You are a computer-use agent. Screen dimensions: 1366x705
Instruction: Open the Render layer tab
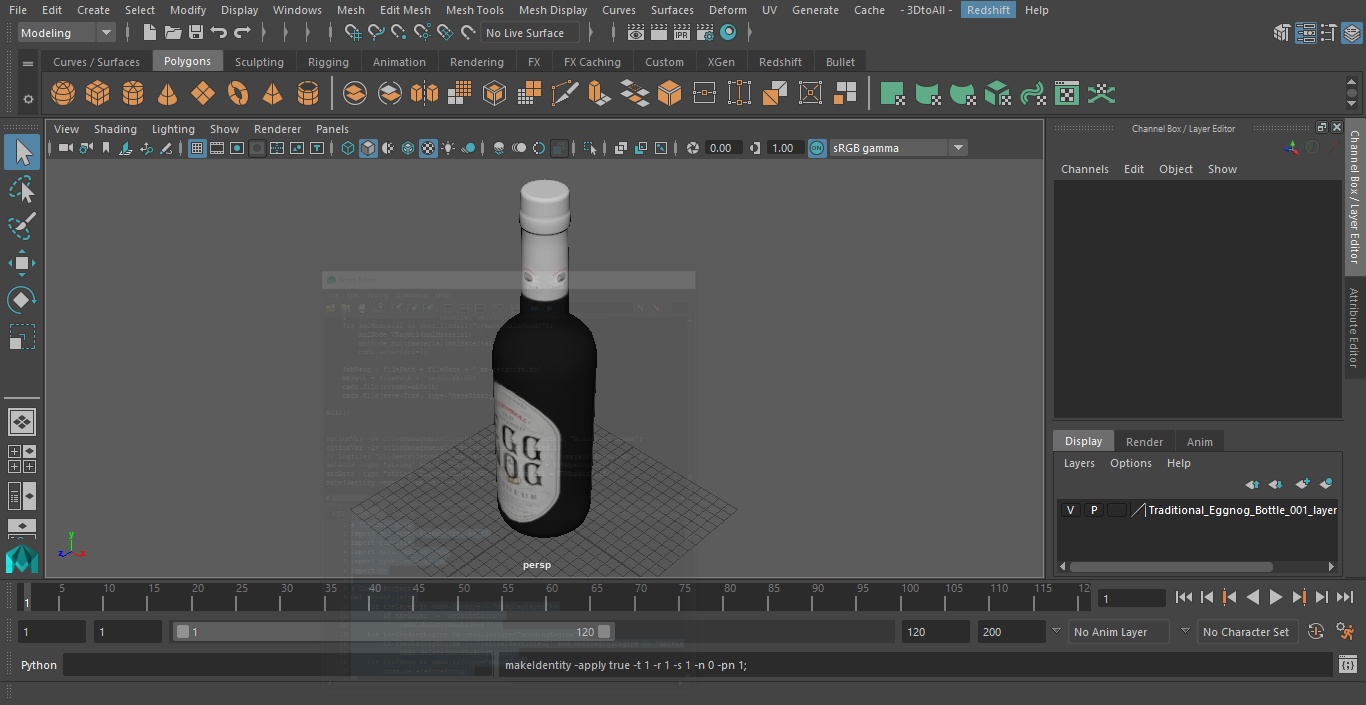pyautogui.click(x=1144, y=442)
